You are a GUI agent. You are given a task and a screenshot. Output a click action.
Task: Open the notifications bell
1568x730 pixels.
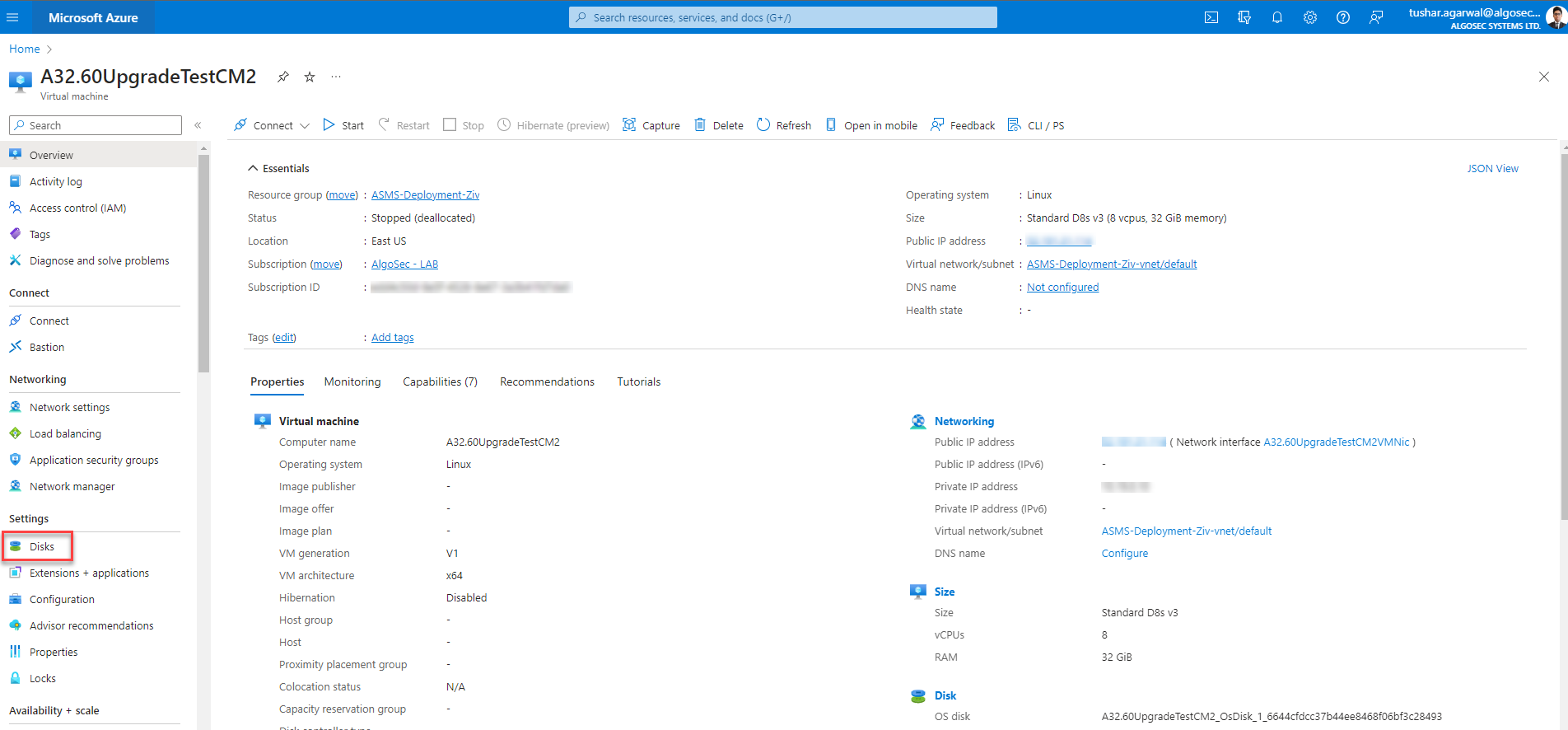pos(1277,17)
